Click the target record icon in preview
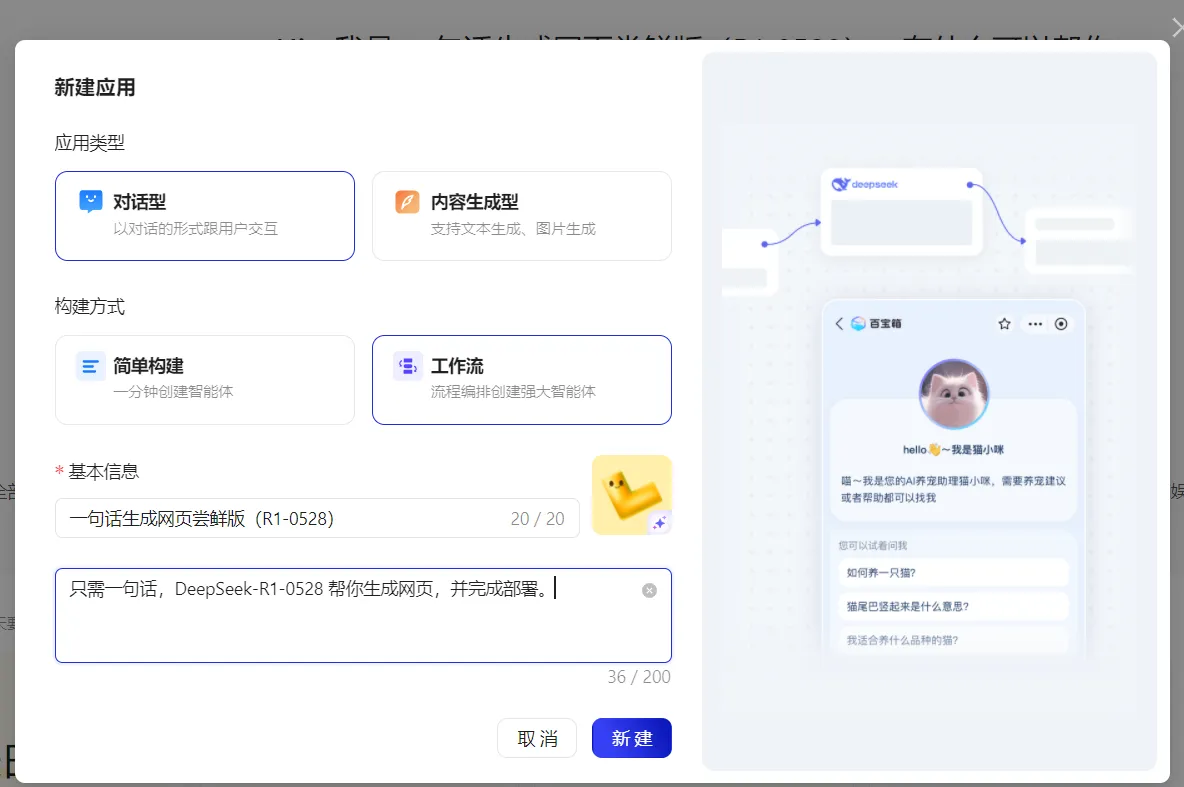The height and width of the screenshot is (787, 1184). click(1061, 324)
